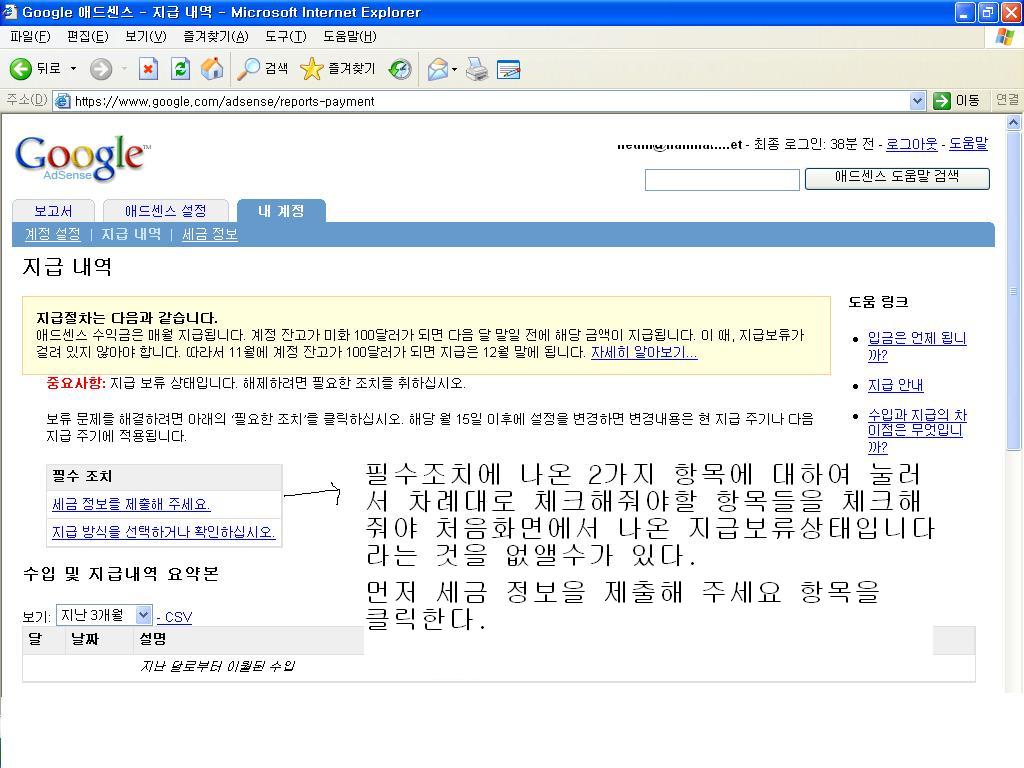1024x768 pixels.
Task: Open the 보기(V) menu
Action: pos(146,37)
